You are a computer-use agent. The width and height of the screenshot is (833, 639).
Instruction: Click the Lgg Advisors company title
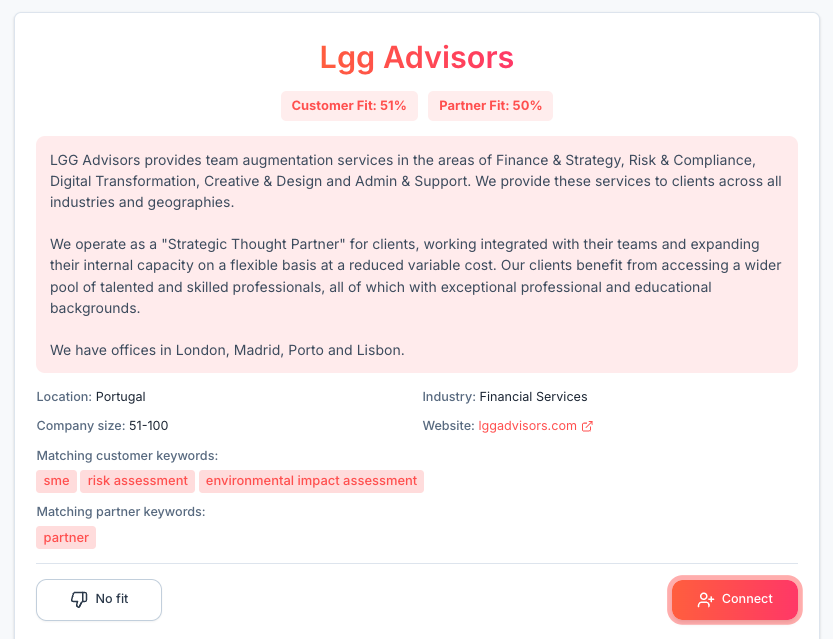tap(416, 57)
